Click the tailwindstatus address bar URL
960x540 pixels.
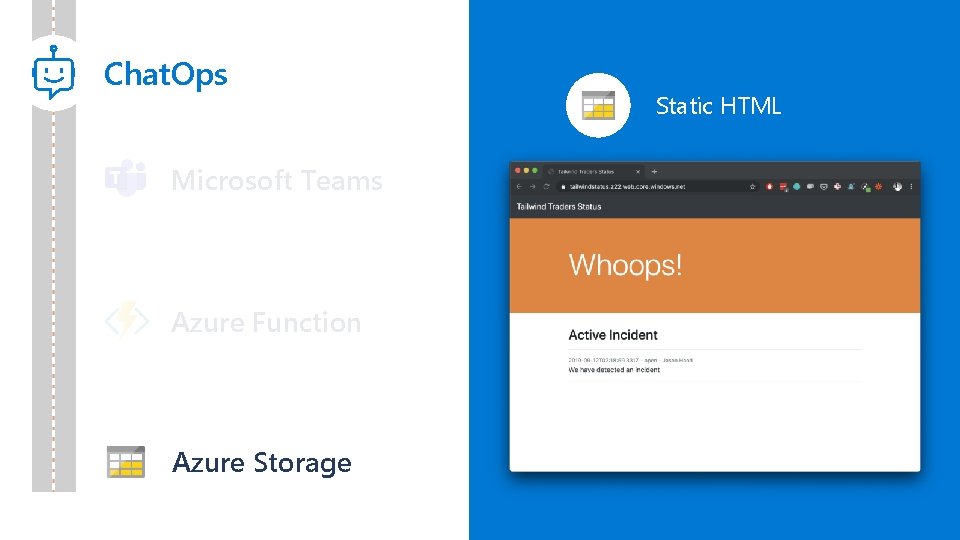click(628, 187)
